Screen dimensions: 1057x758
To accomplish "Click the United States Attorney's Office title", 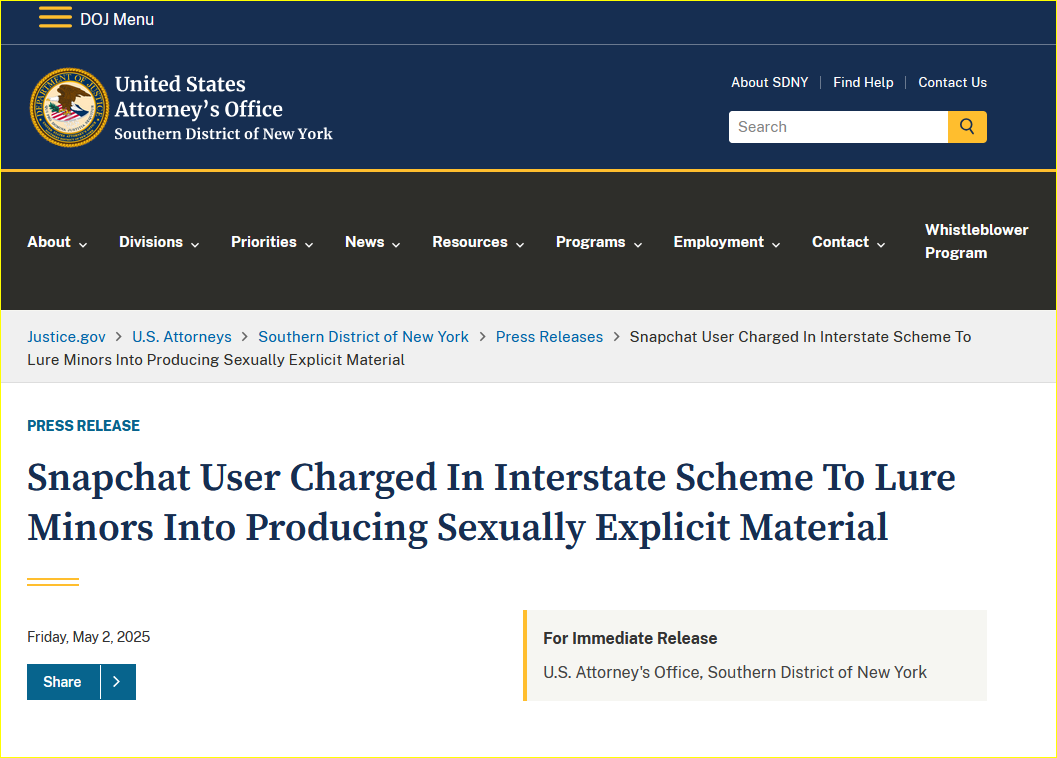I will 223,107.
